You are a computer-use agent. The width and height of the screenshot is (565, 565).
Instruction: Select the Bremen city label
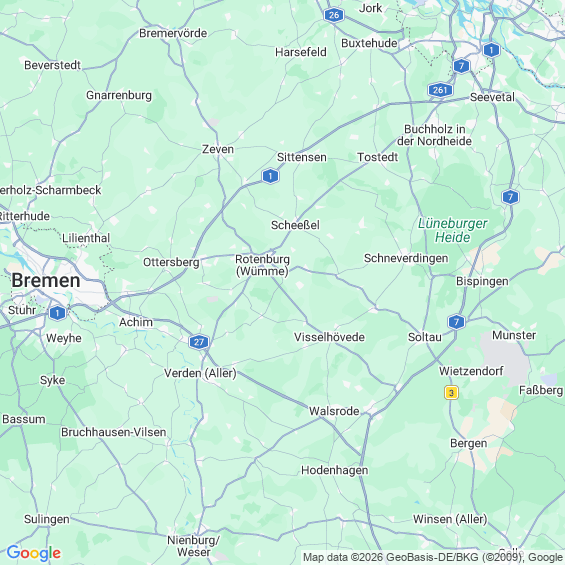pos(46,280)
